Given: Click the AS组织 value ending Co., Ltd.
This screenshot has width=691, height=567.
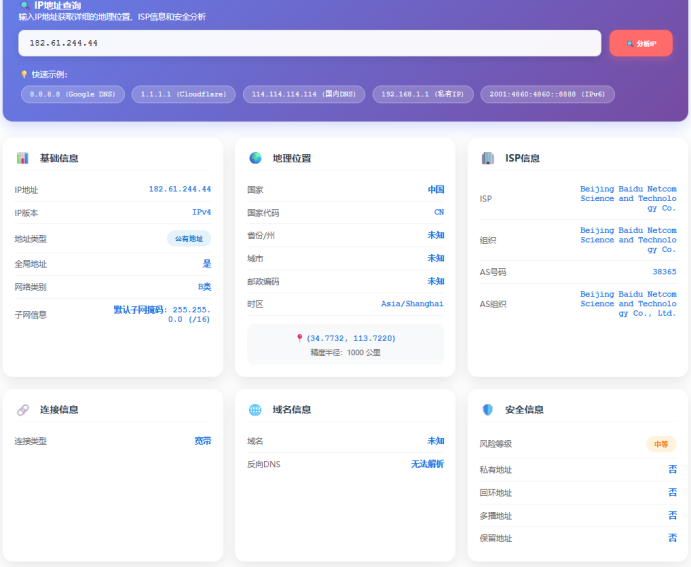Looking at the screenshot, I should click(x=628, y=304).
